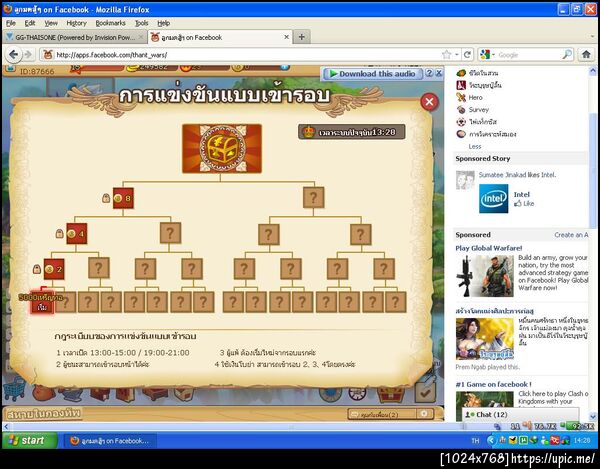Close the tournament bracket dialog with red X
The width and height of the screenshot is (600, 469).
point(429,102)
